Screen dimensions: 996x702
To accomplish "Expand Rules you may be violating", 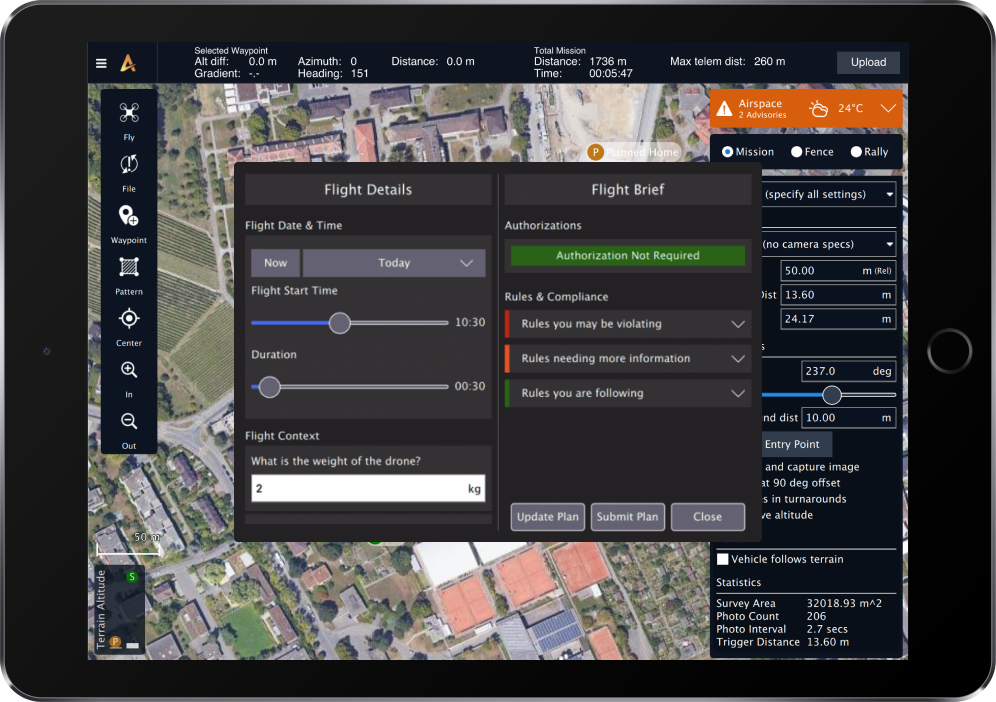I will 628,324.
